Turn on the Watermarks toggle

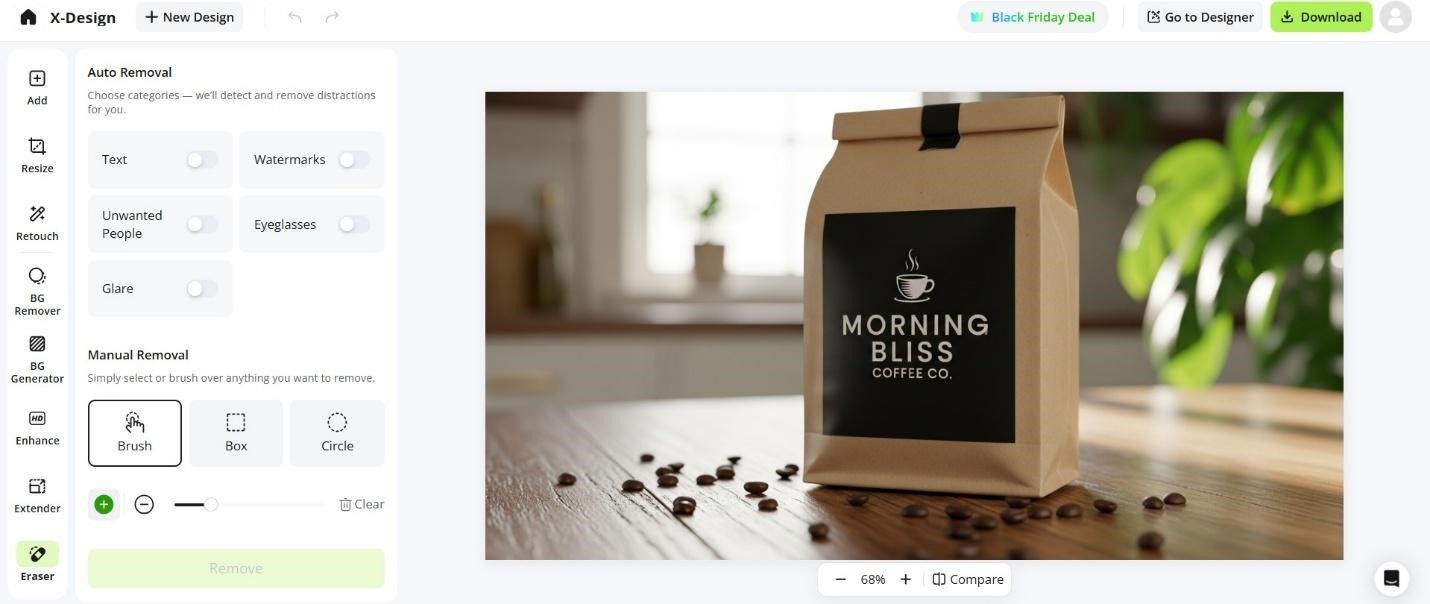[353, 160]
